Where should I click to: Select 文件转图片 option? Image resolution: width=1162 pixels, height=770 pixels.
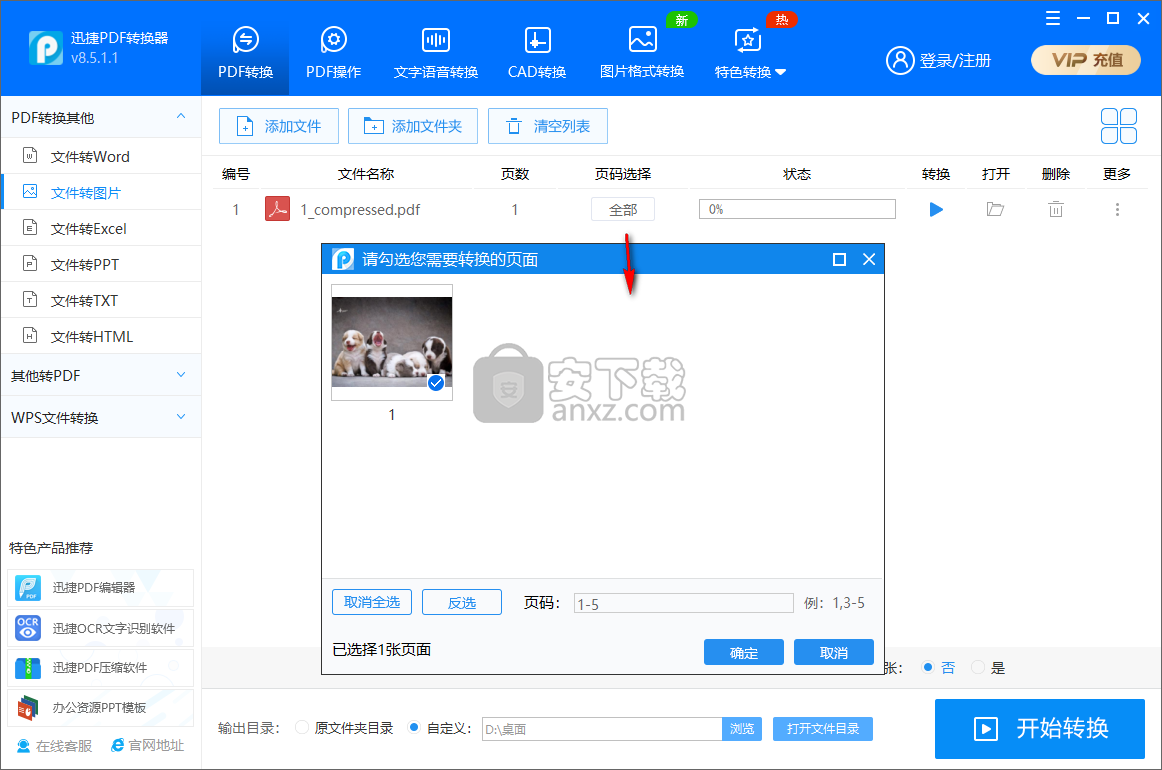101,193
